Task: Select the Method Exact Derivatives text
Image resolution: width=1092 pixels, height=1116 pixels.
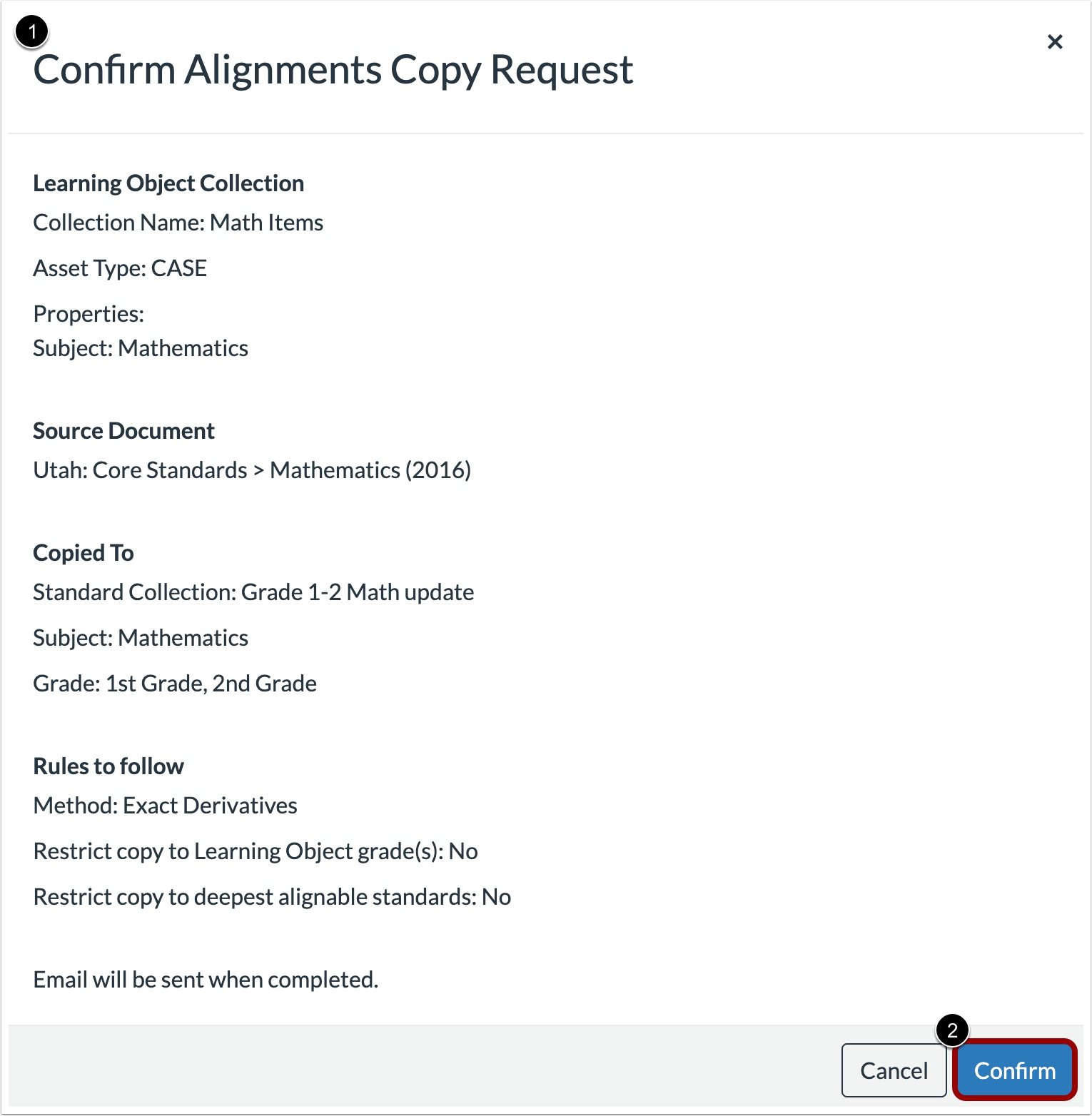Action: [x=165, y=805]
